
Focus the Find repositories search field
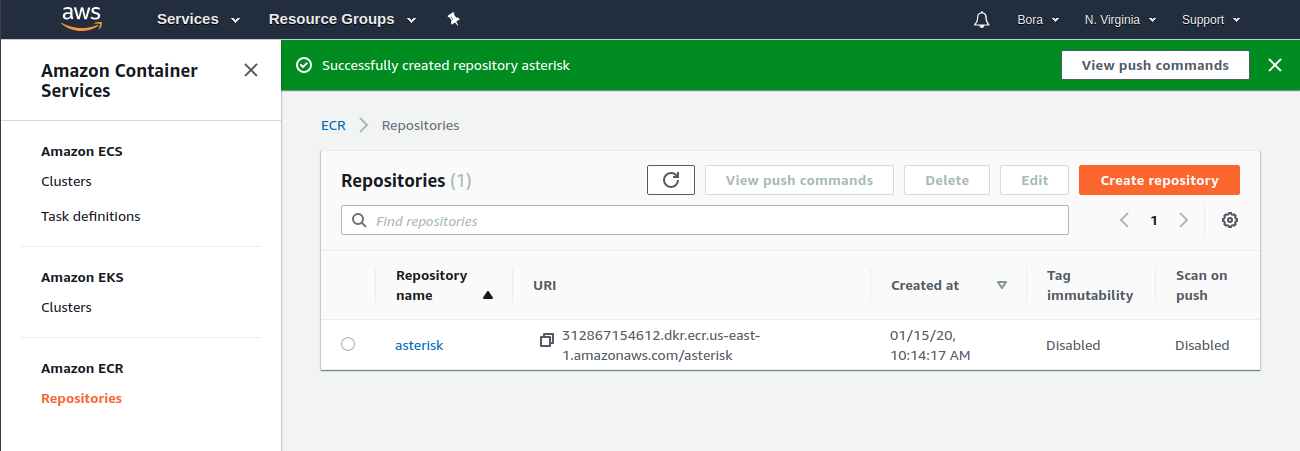[x=705, y=220]
